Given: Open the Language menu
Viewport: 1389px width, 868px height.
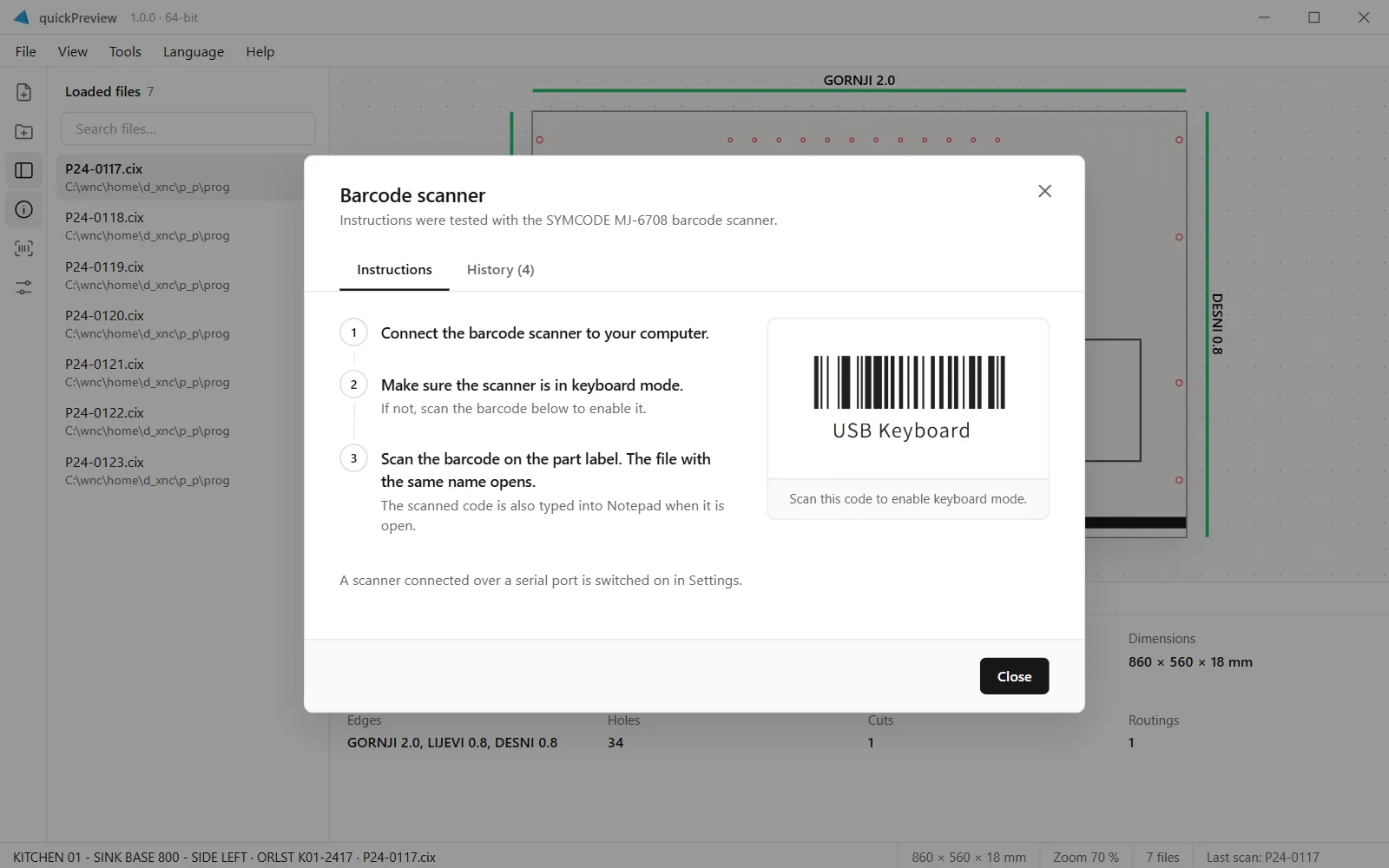Looking at the screenshot, I should [194, 52].
